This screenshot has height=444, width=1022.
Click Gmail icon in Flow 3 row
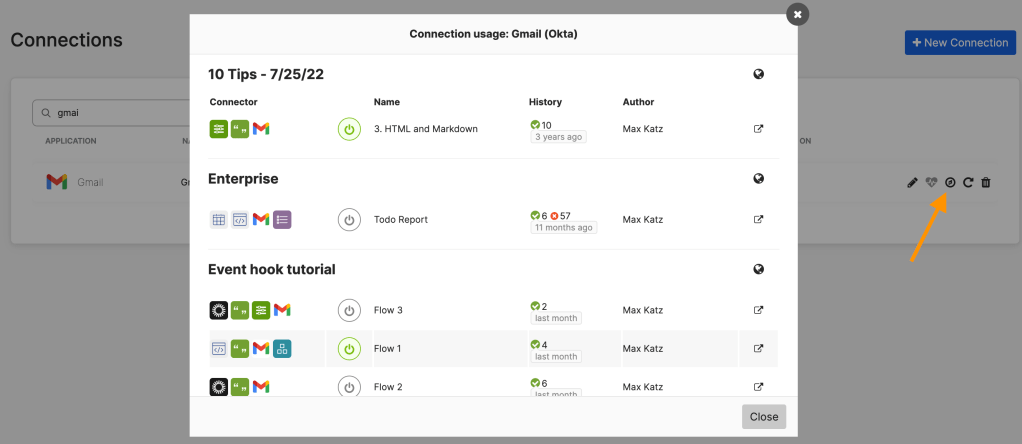click(282, 310)
